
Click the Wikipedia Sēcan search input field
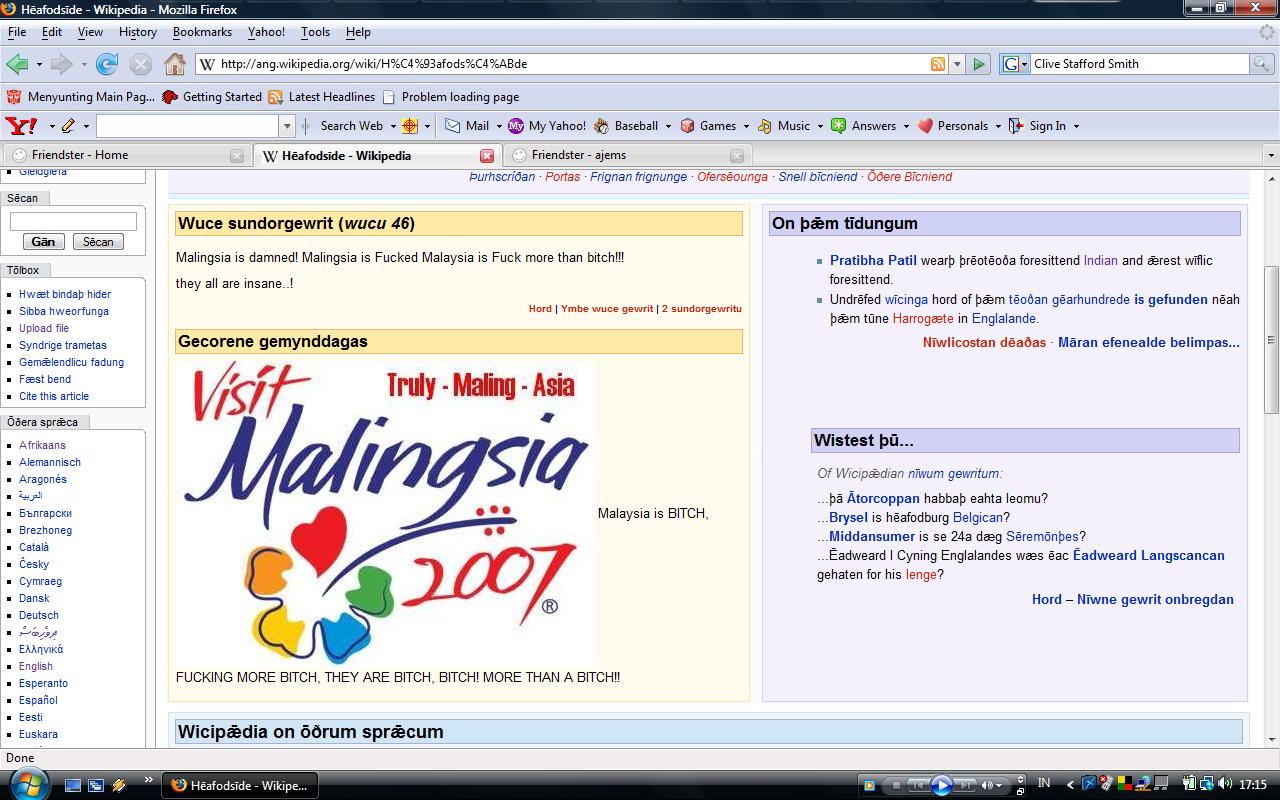point(73,222)
